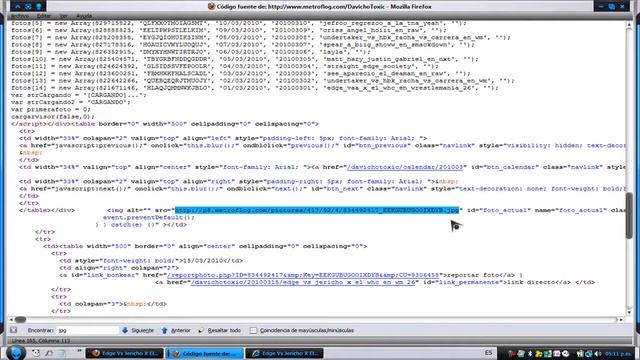640x360 pixels.
Task: Click Resaltar todo button
Action: tap(220, 330)
